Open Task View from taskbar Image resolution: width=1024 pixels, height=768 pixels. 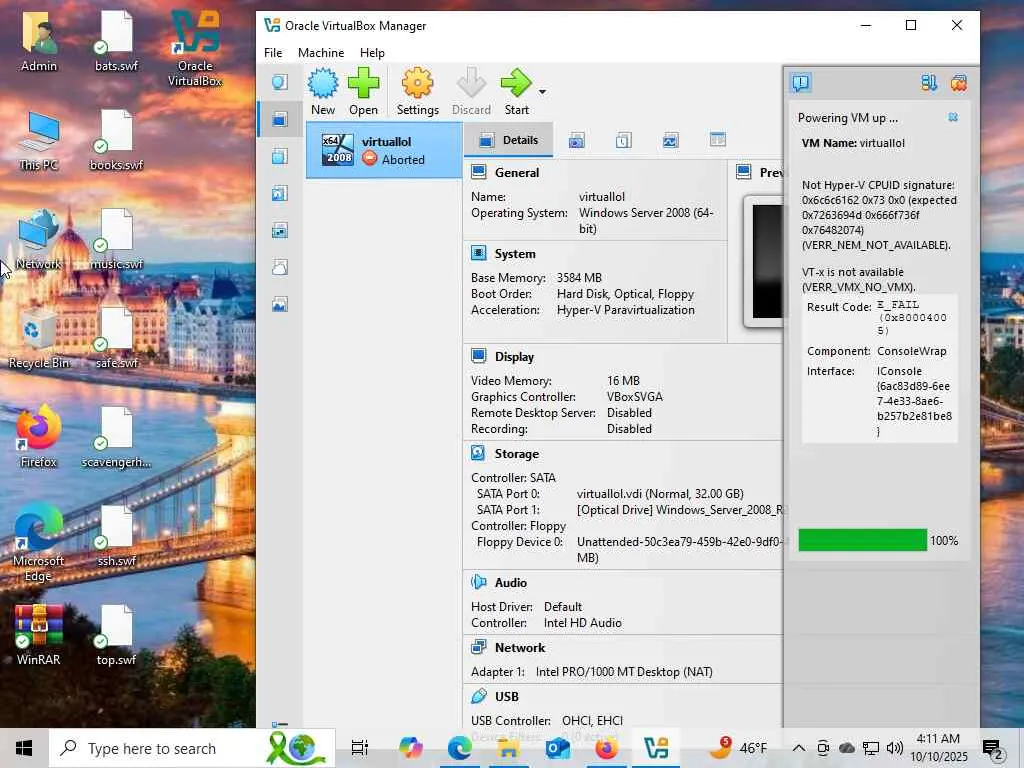point(359,748)
